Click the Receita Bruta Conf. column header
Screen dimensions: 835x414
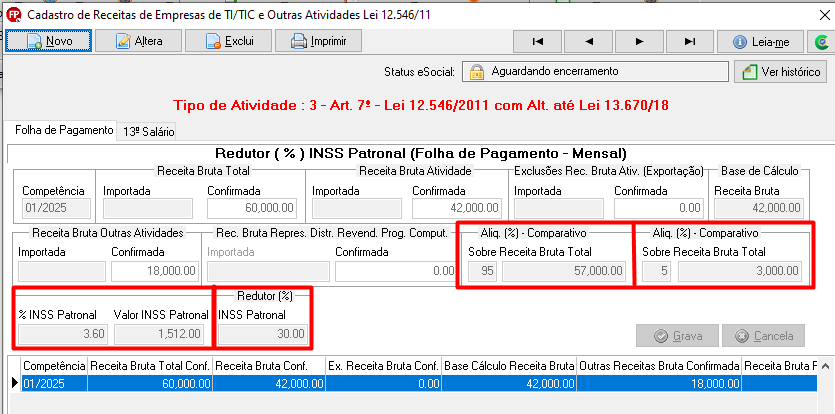tap(269, 366)
